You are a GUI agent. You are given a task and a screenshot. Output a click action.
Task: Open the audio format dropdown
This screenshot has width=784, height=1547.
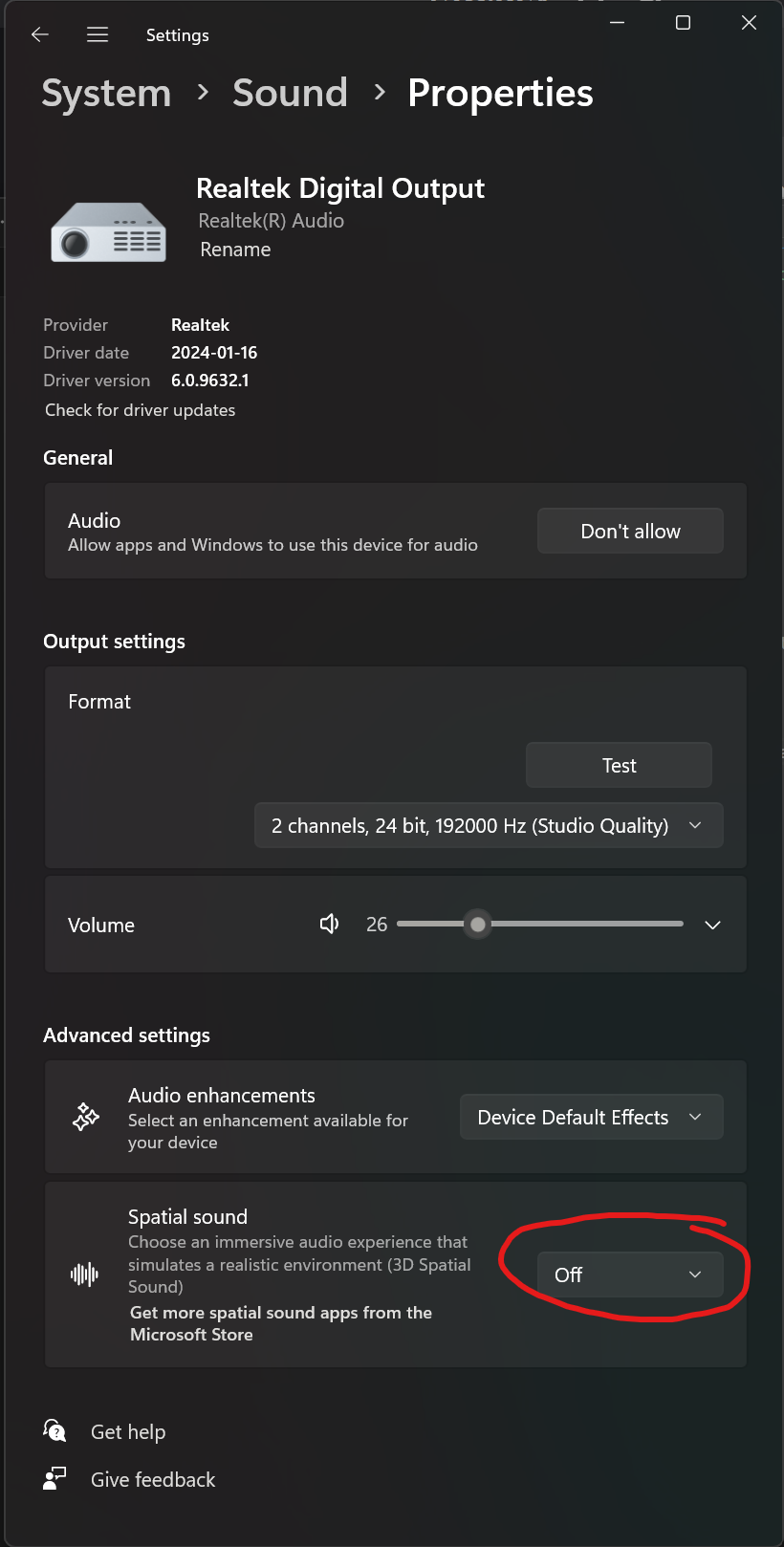[489, 825]
